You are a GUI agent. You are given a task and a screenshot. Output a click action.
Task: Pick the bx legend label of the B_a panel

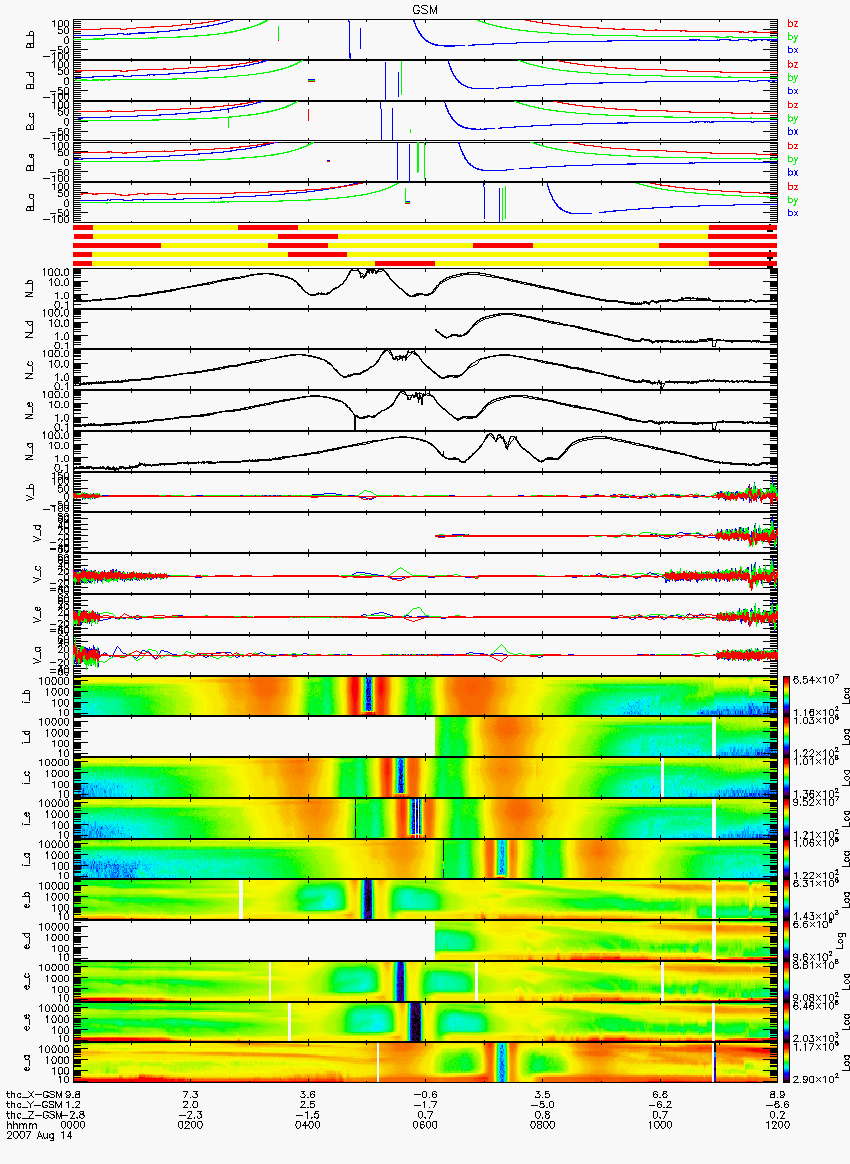point(793,213)
